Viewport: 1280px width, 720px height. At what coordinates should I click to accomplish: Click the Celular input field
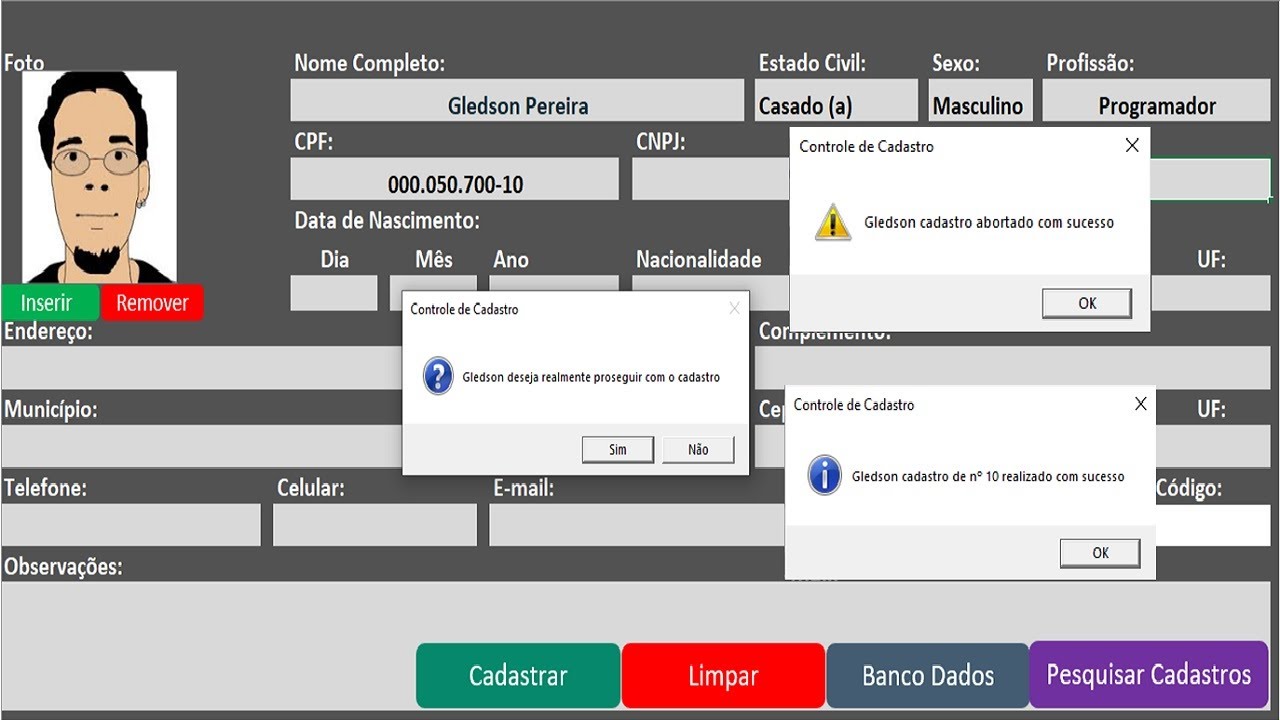[x=375, y=525]
